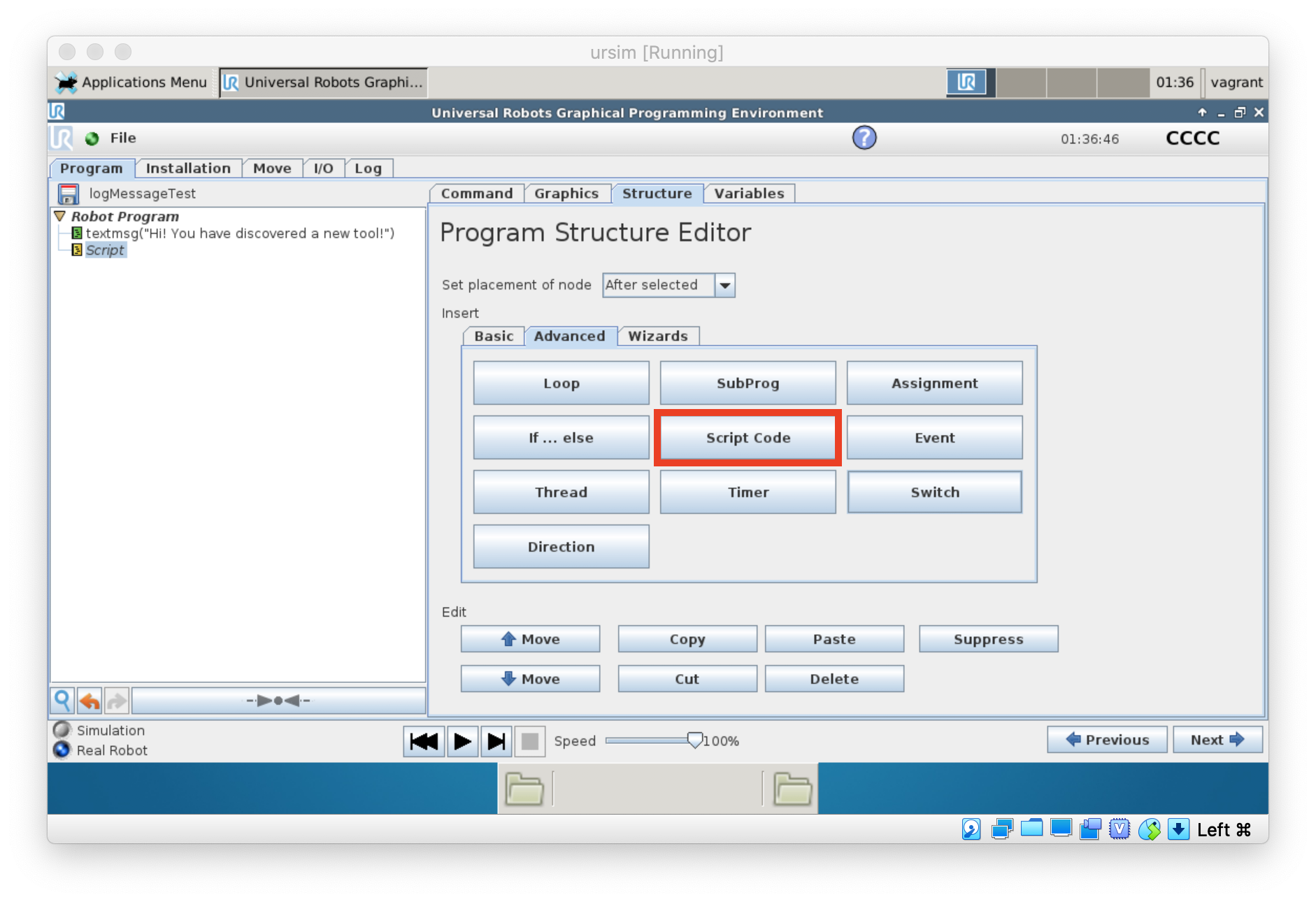Switch to the Installation tab
The width and height of the screenshot is (1316, 902).
187,169
